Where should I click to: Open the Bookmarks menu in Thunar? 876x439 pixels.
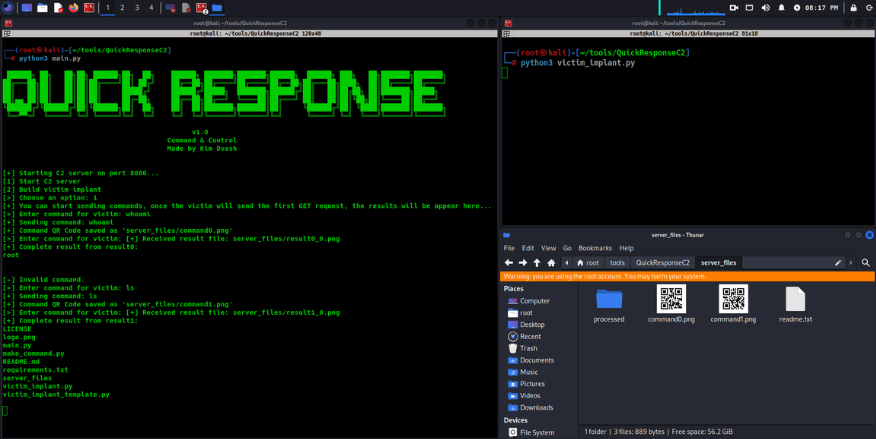pos(594,248)
